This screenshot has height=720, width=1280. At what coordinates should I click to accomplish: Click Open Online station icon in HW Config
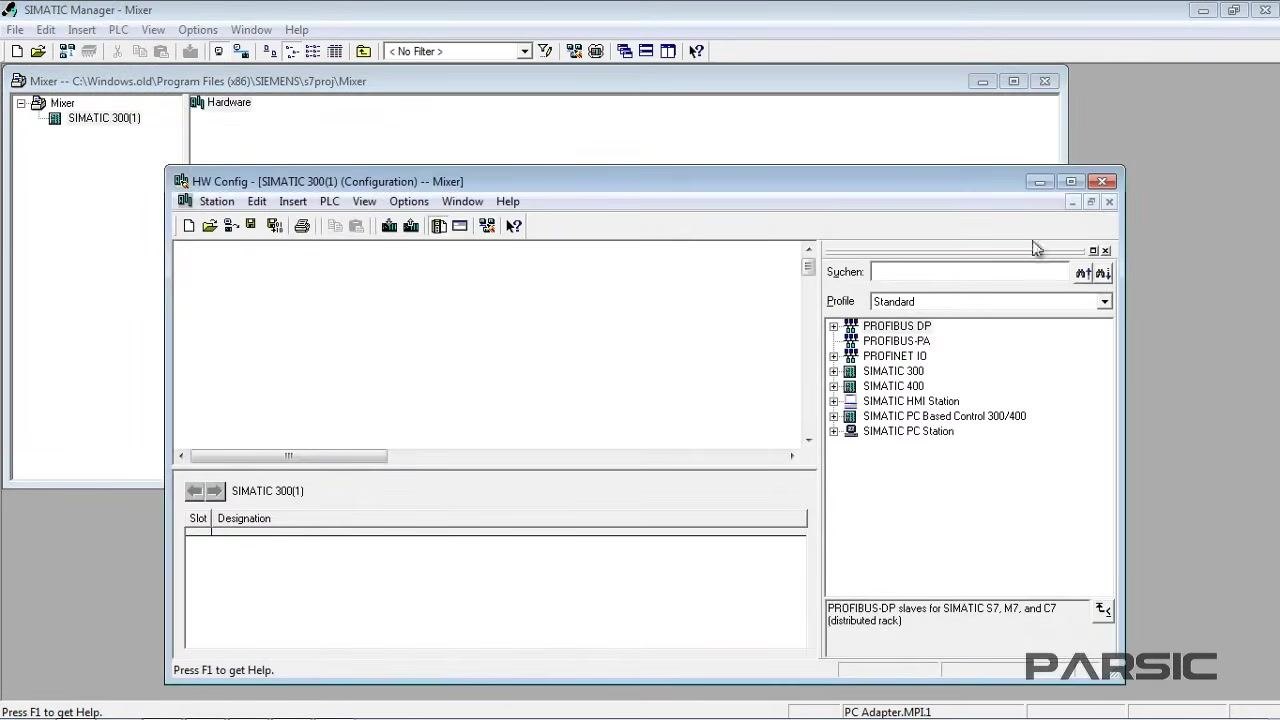click(x=231, y=226)
